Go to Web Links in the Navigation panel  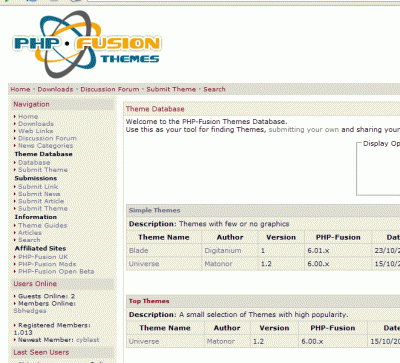(36, 131)
